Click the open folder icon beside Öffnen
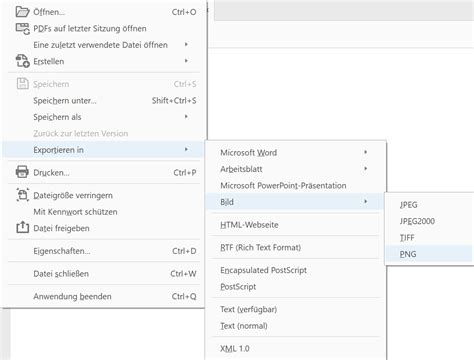The height and width of the screenshot is (360, 474). click(x=22, y=12)
